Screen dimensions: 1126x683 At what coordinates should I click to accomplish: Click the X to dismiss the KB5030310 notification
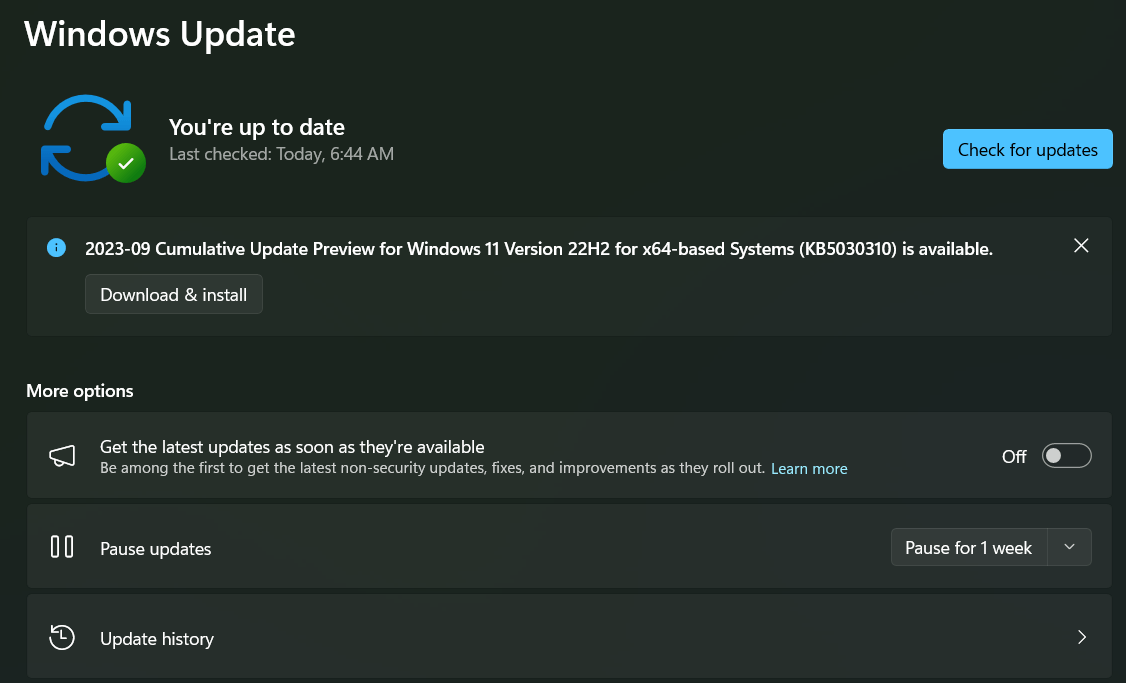1081,245
